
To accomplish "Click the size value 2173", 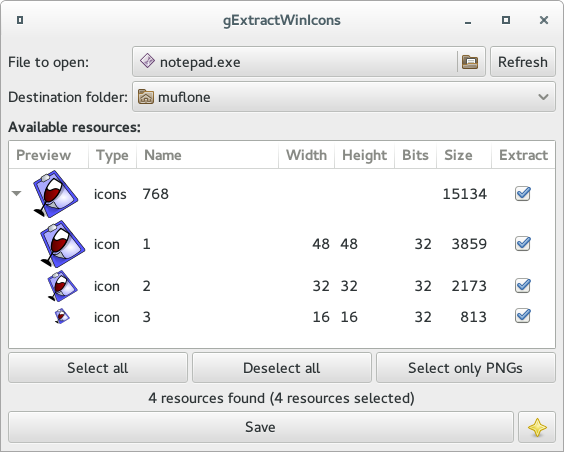I will point(469,286).
